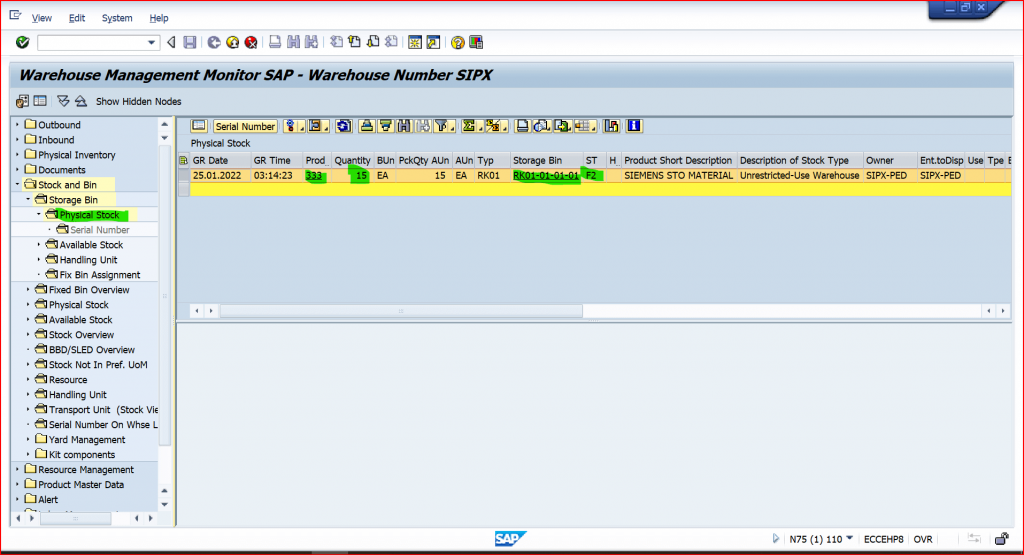Click the Sort Descending icon

click(x=385, y=126)
